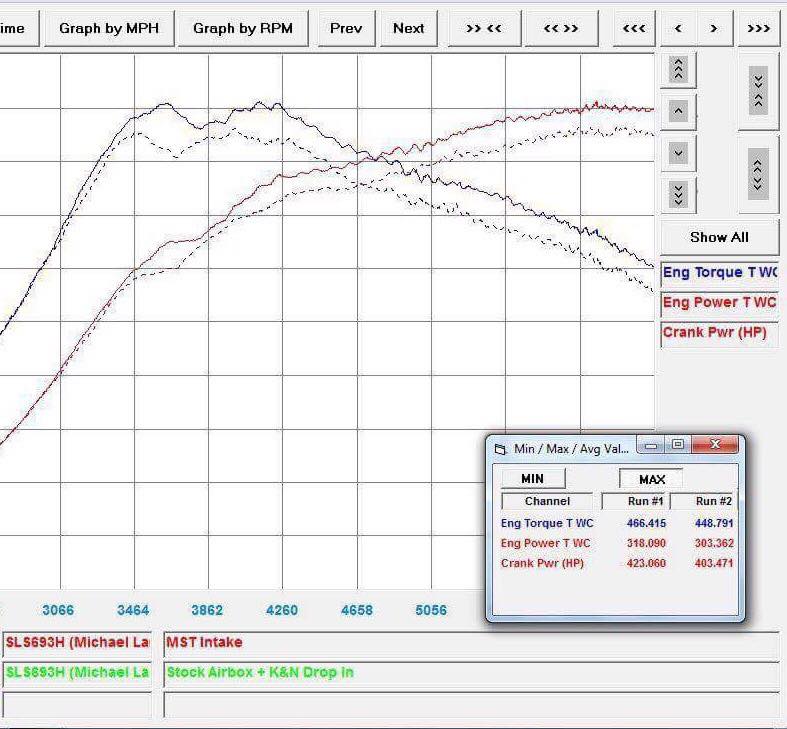Click the Run #1 column header
Viewport: 787px width, 729px height.
(x=635, y=501)
